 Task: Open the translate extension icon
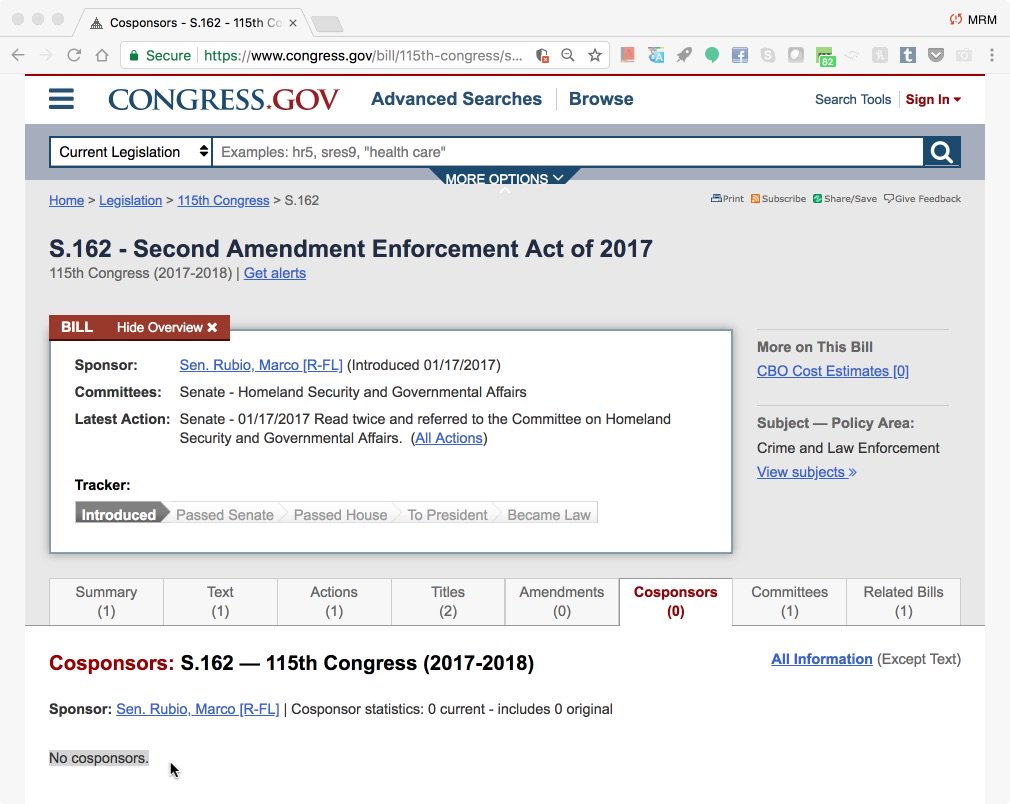(656, 55)
